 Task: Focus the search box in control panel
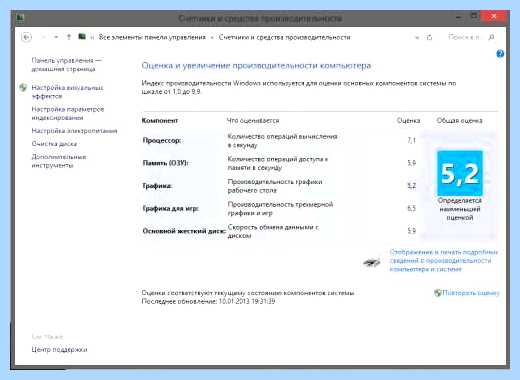[x=464, y=37]
